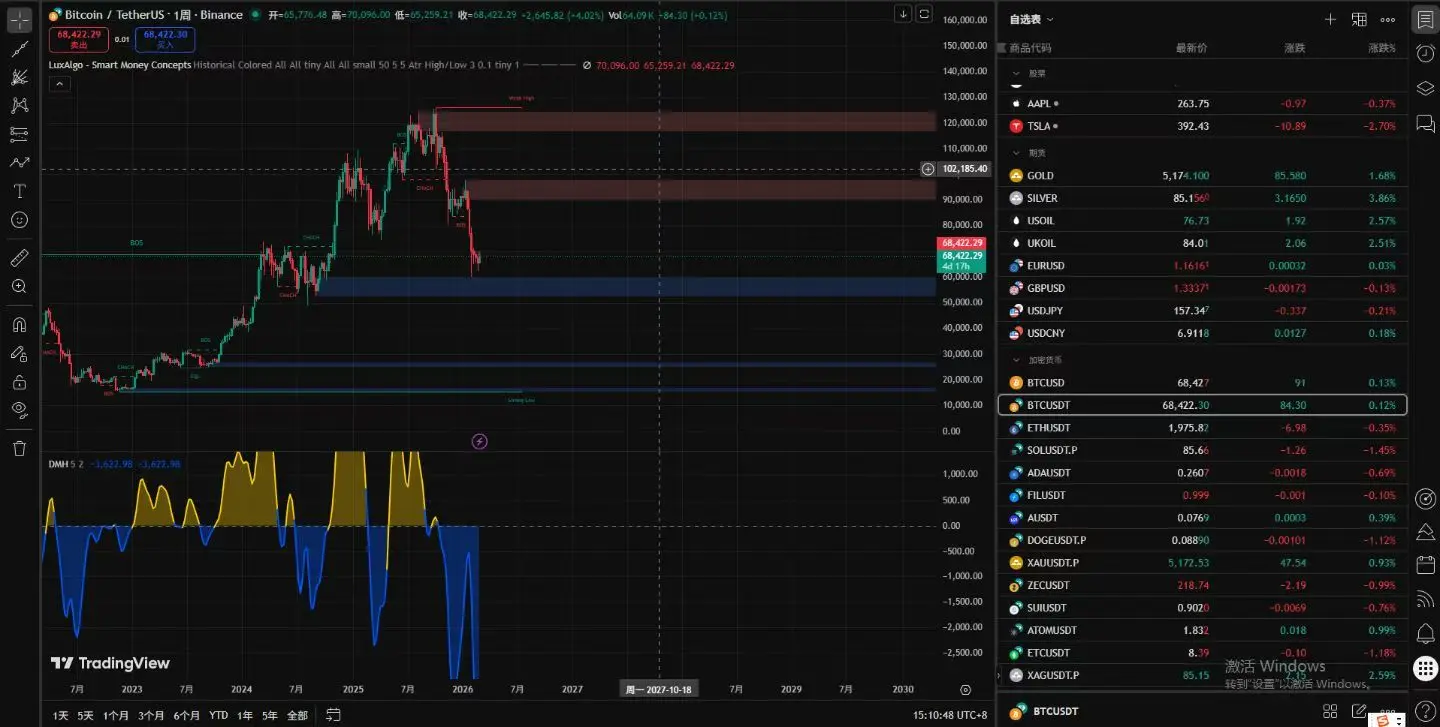Select AAPL in the watchlist

click(1203, 103)
